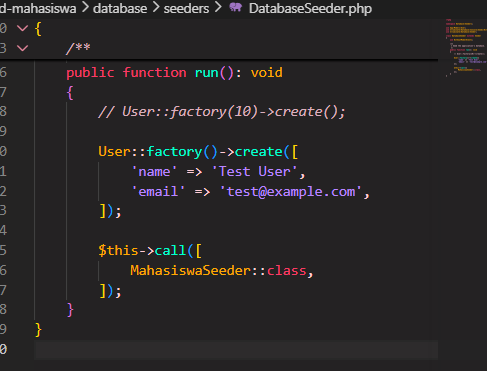Image resolution: width=487 pixels, height=371 pixels.
Task: Click the 'd-mahasiswa' breadcrumb folder
Action: tap(38, 8)
